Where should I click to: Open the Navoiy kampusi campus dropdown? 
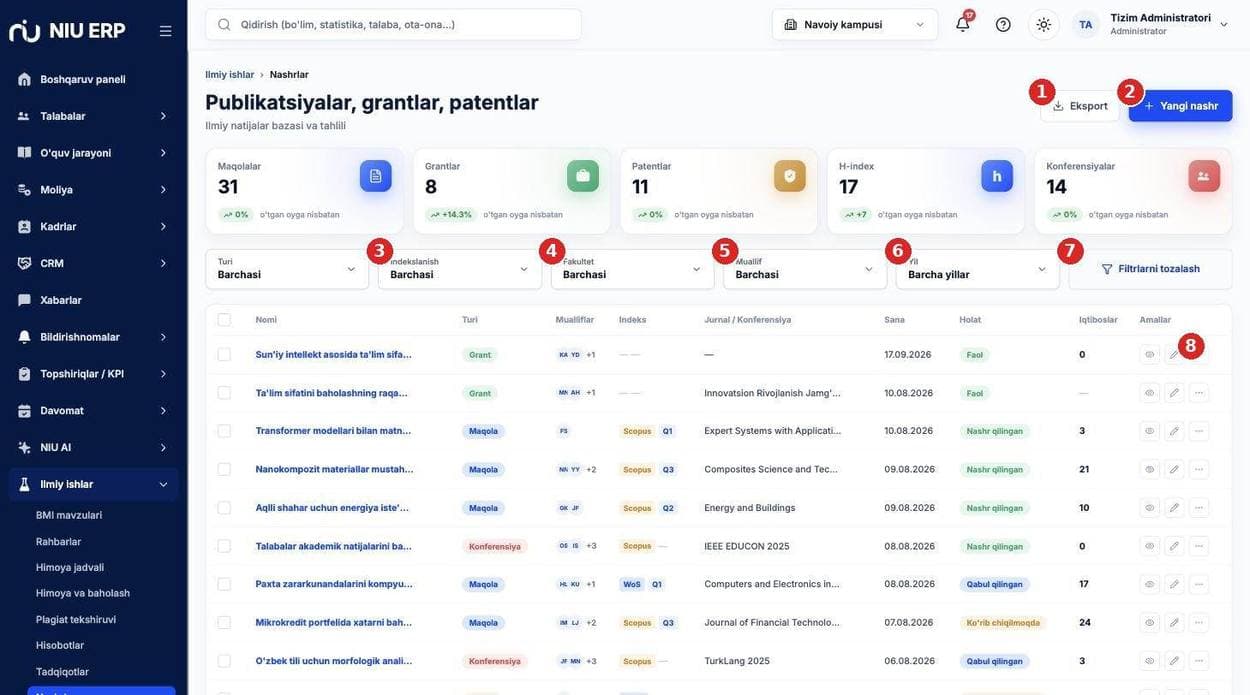(x=855, y=24)
